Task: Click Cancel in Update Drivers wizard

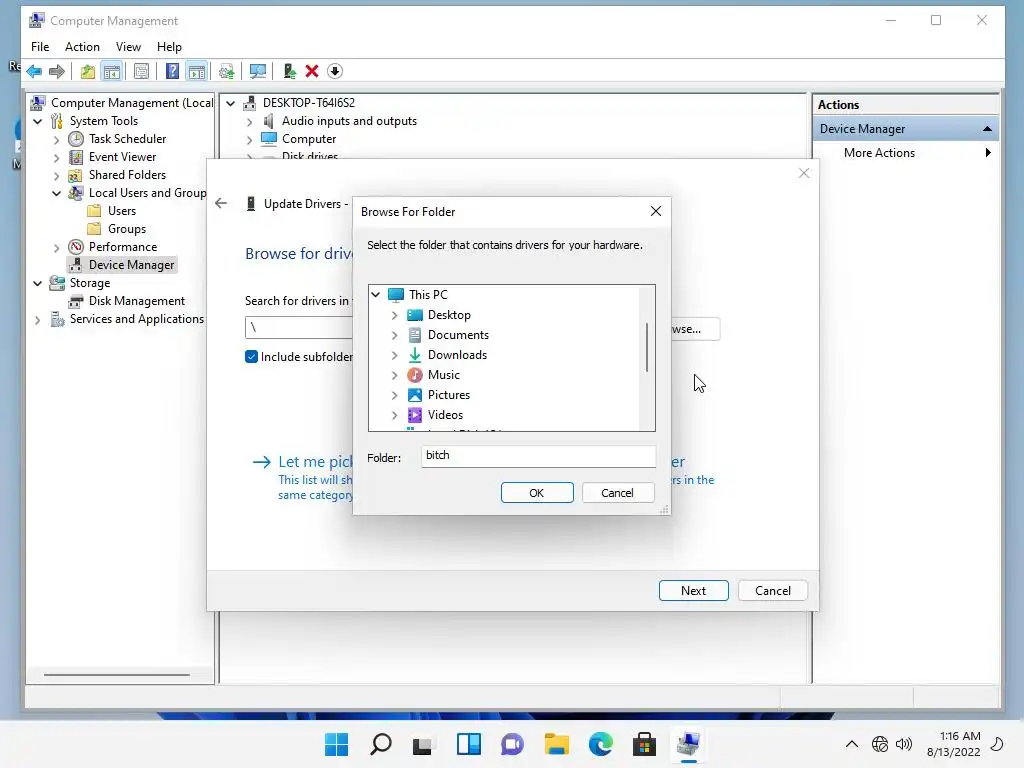Action: point(773,590)
